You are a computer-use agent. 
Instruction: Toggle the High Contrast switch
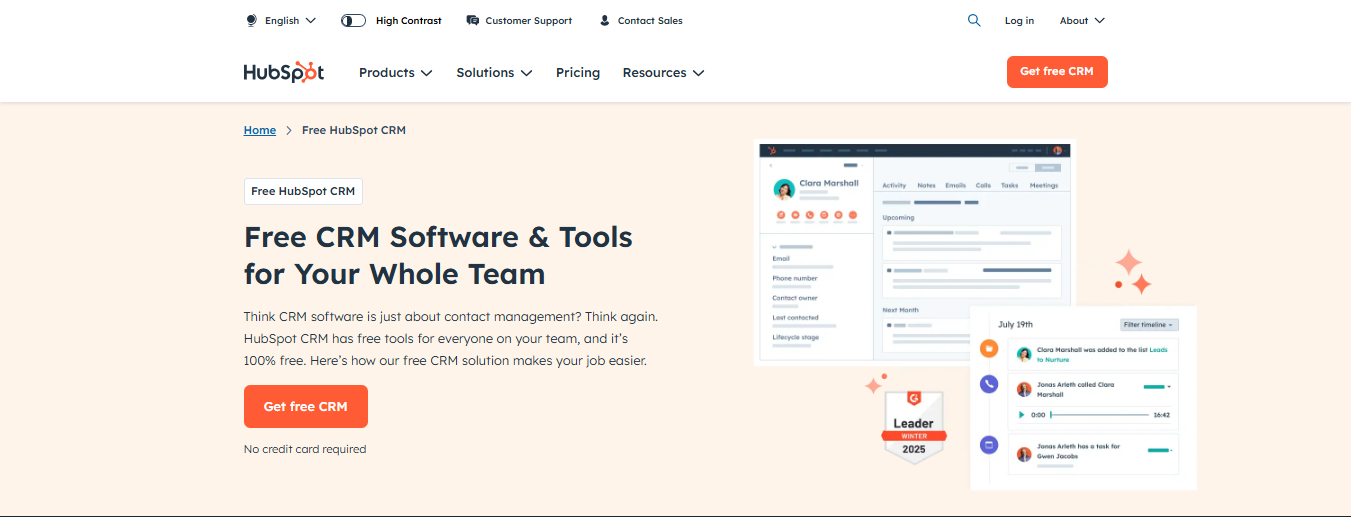(x=353, y=20)
